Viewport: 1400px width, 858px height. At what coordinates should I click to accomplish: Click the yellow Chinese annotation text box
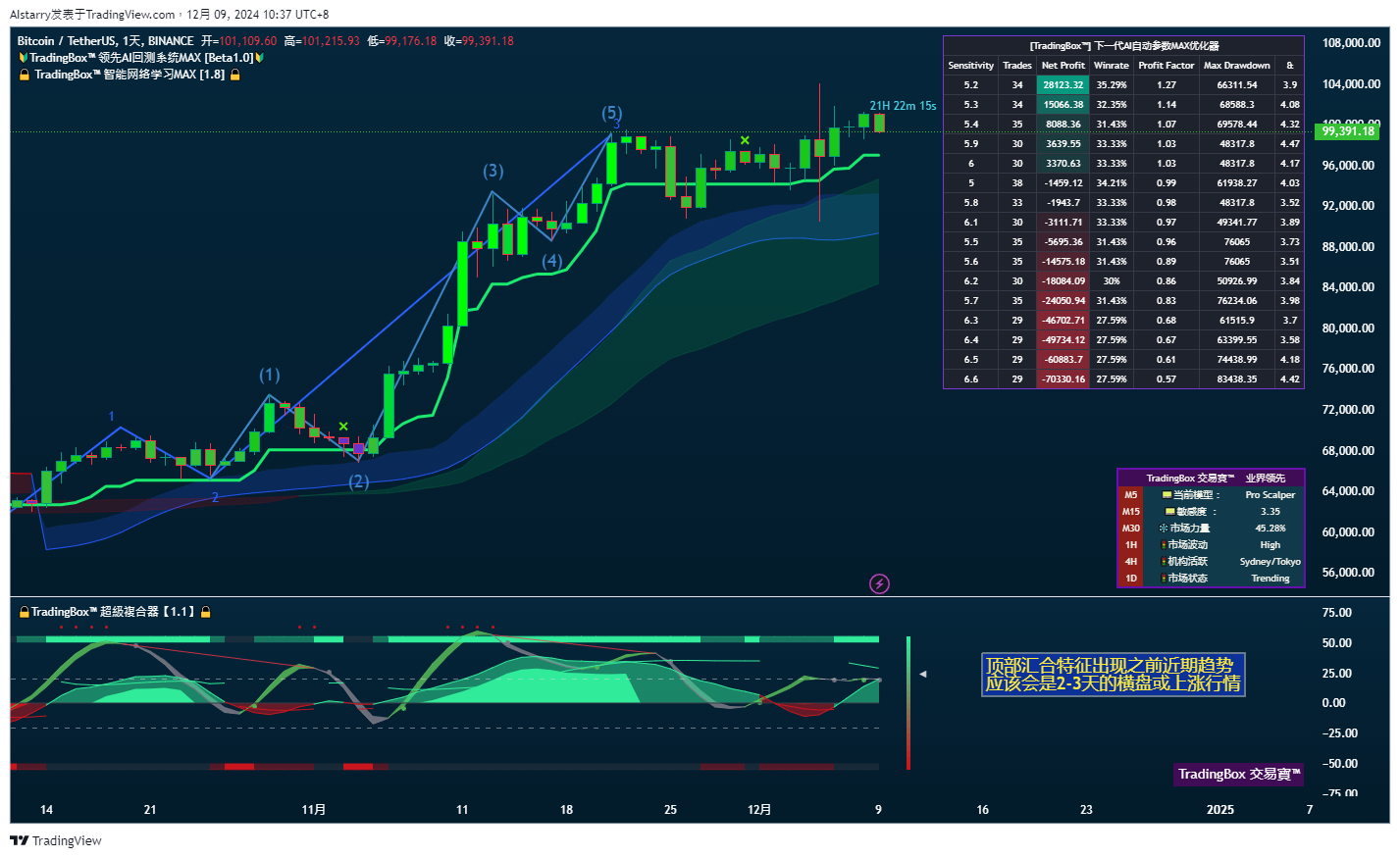[1114, 675]
